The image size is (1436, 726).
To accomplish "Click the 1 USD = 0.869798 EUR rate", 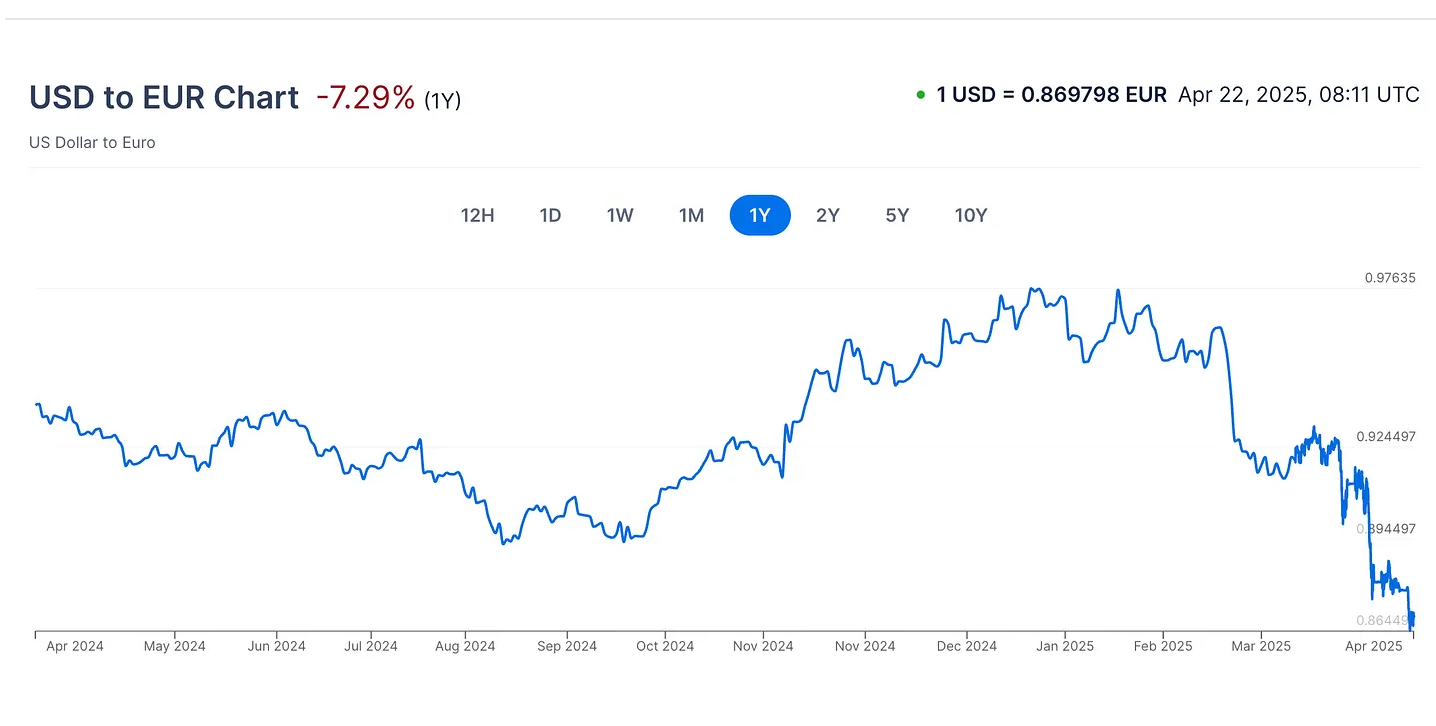I will pyautogui.click(x=1051, y=95).
